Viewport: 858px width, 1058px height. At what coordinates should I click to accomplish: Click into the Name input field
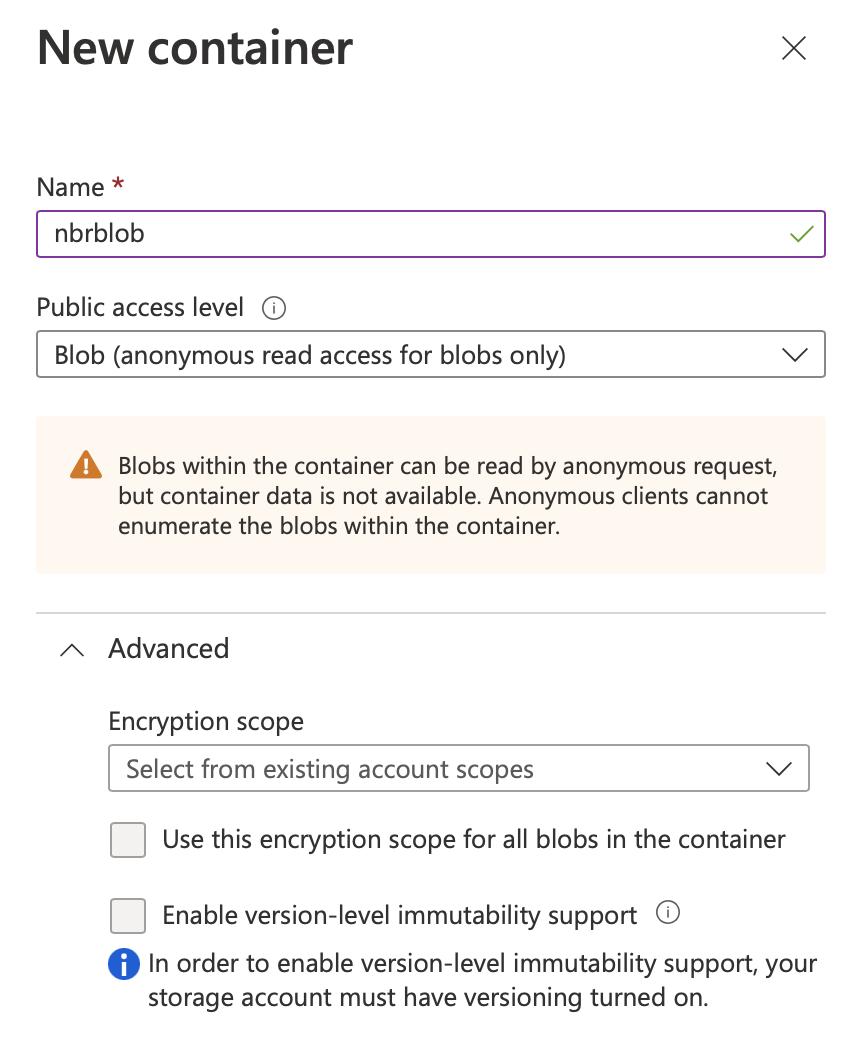(x=431, y=234)
